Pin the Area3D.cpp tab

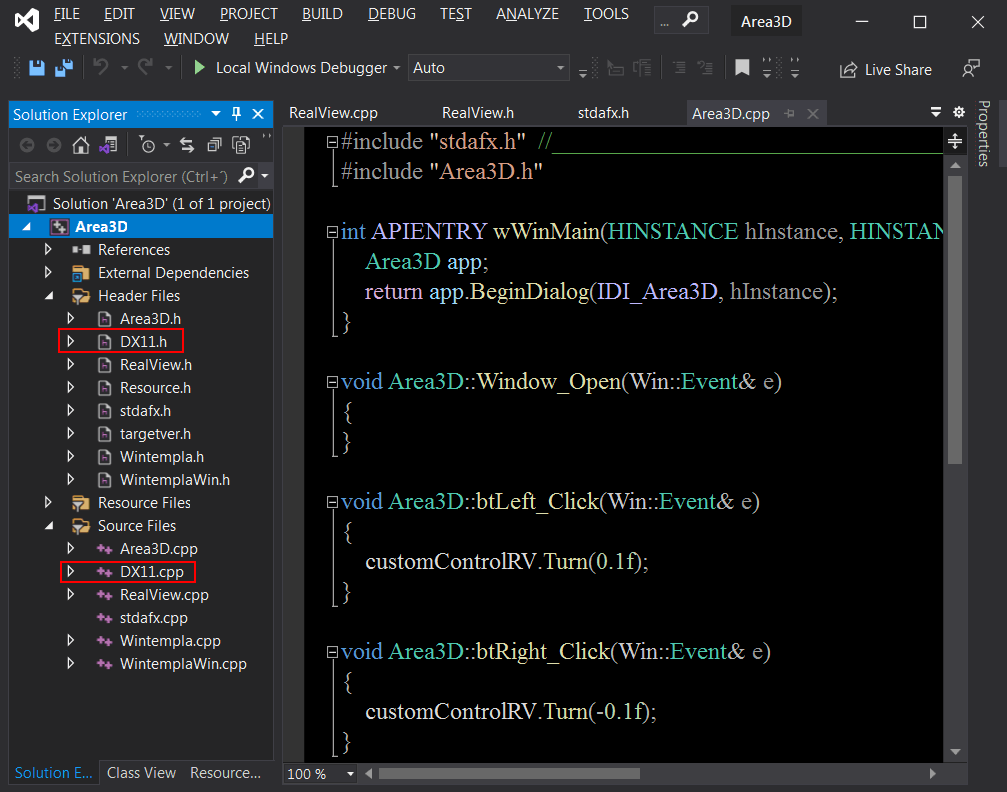(x=789, y=114)
